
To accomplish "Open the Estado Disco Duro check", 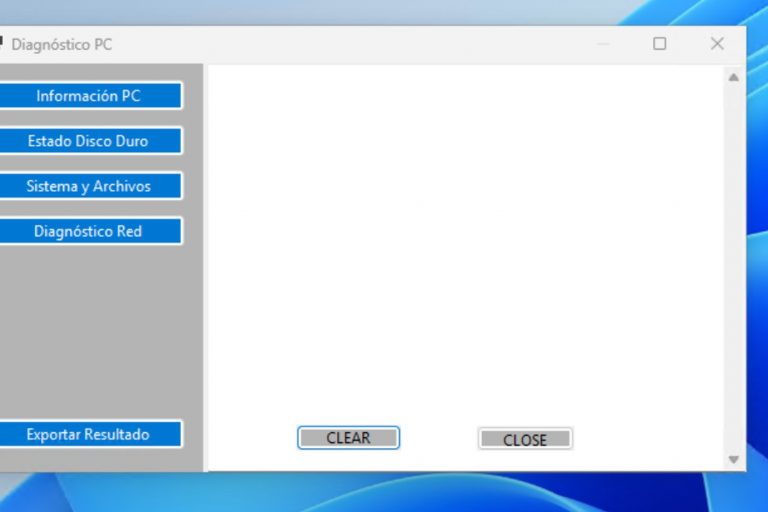I will 89,141.
